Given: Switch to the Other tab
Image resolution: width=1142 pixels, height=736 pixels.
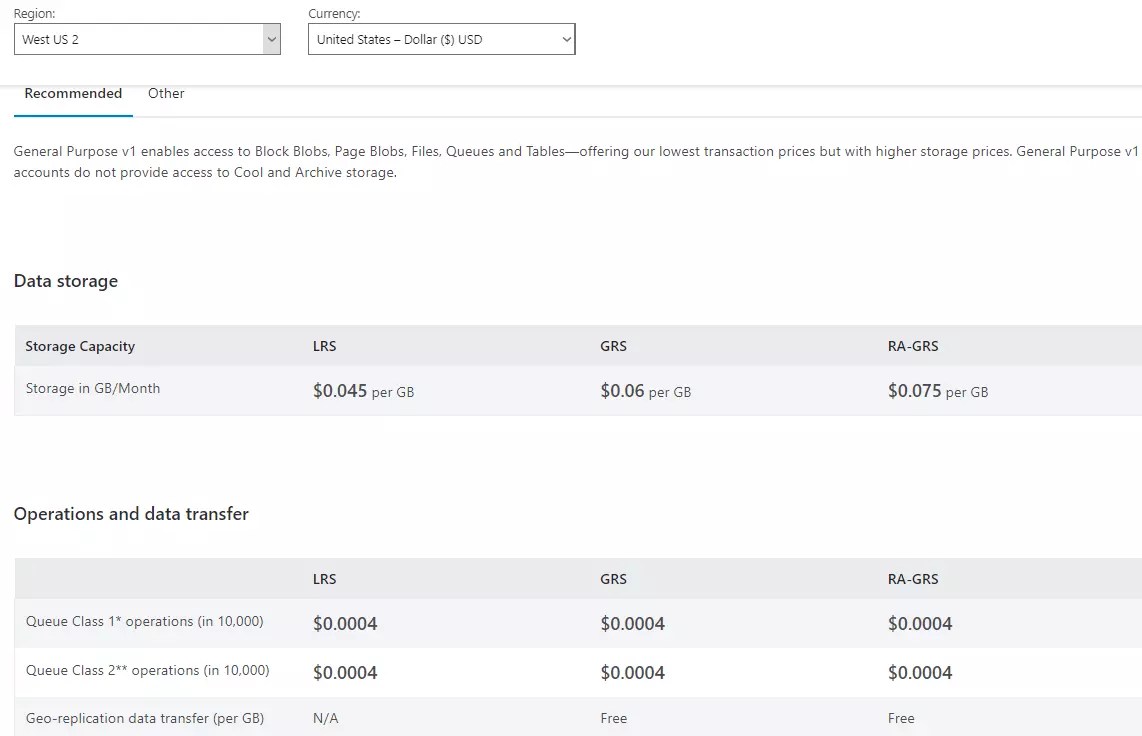Looking at the screenshot, I should pyautogui.click(x=165, y=93).
